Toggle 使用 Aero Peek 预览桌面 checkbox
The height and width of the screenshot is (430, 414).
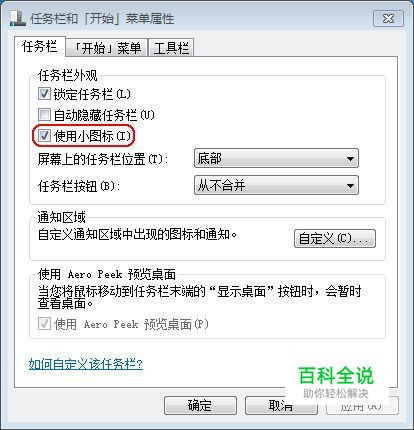click(x=44, y=323)
